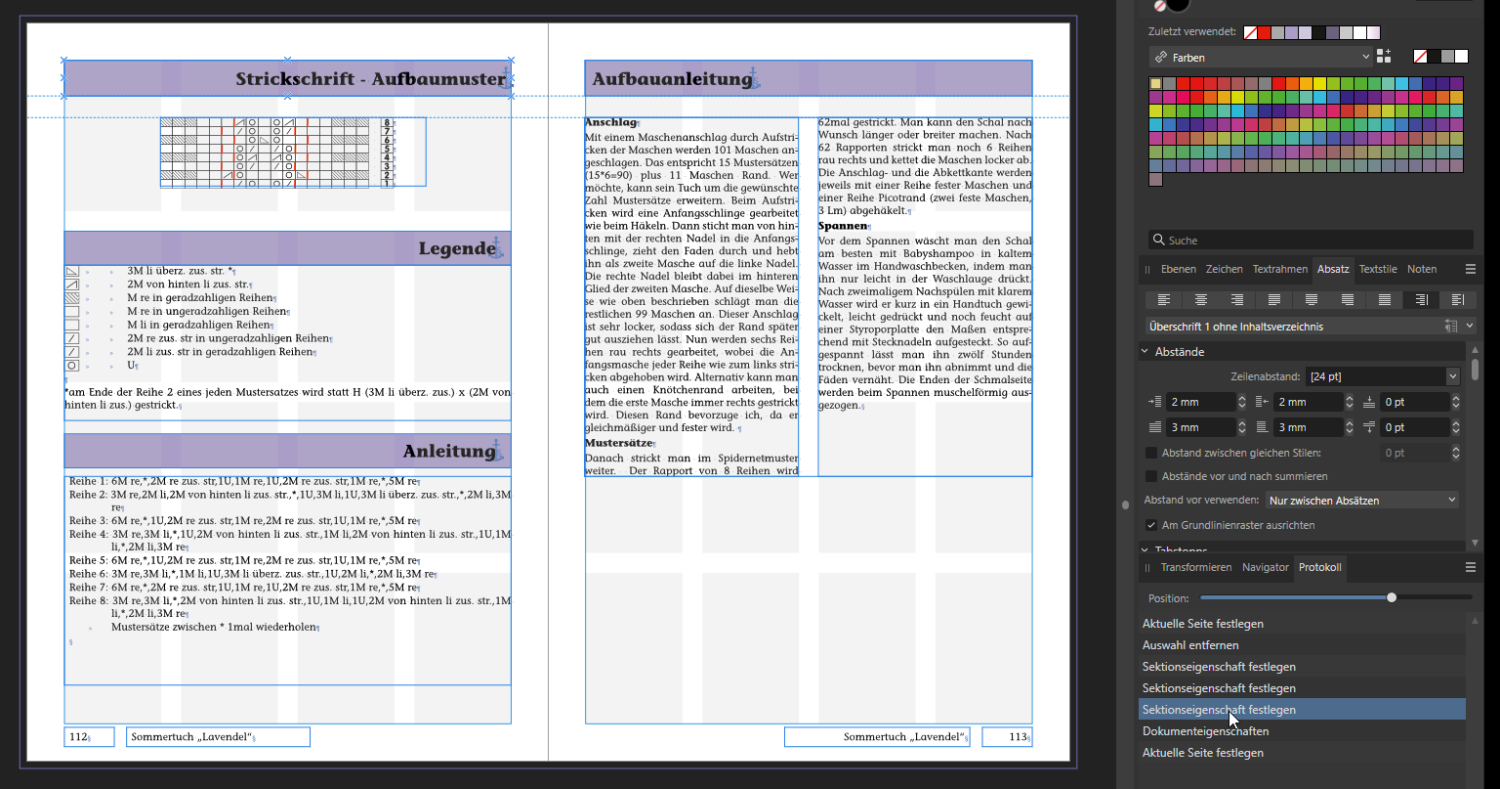Open the Zeilenabstand dropdown

1452,376
